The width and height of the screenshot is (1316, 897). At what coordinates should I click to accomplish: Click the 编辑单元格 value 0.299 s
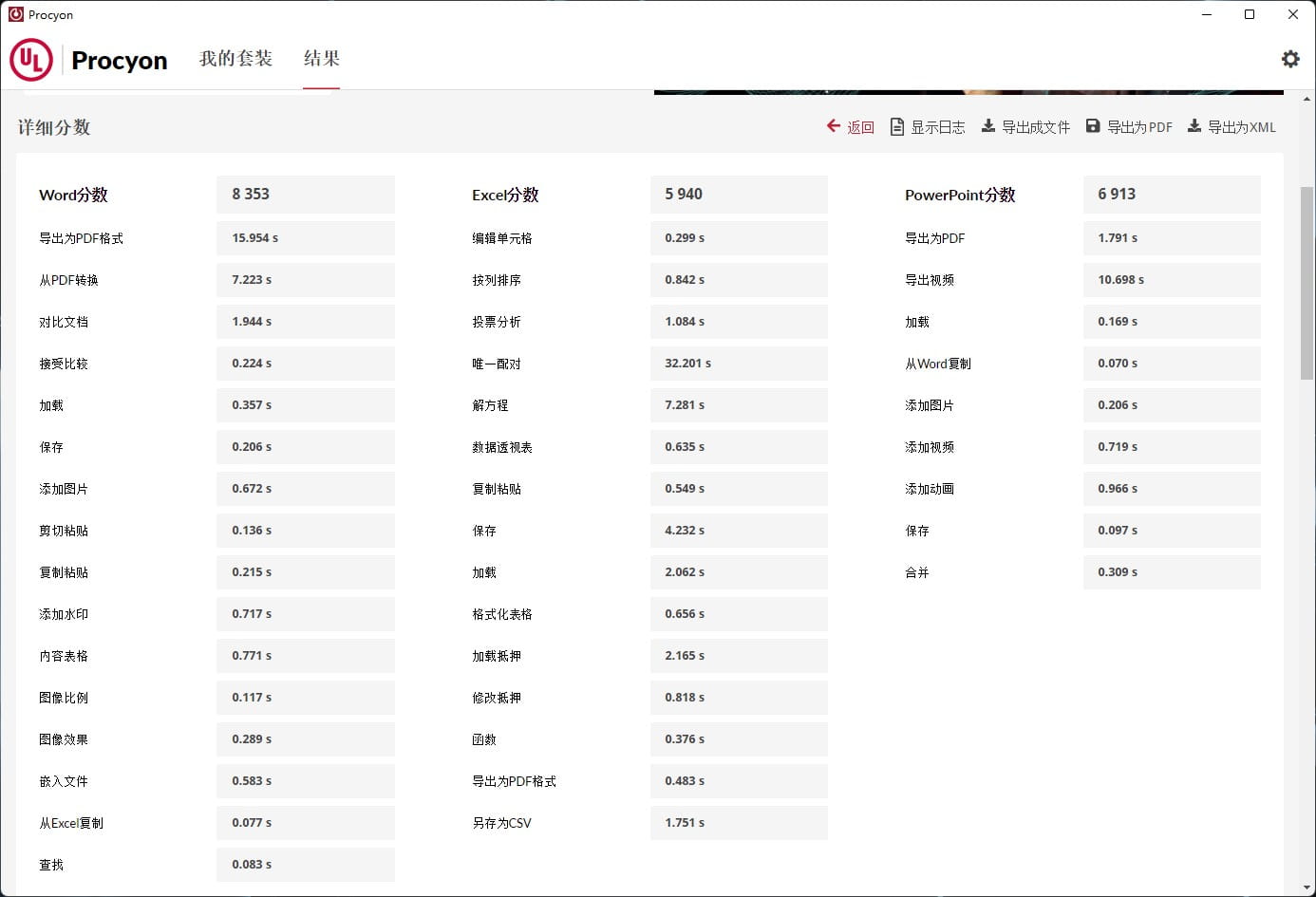coord(739,238)
